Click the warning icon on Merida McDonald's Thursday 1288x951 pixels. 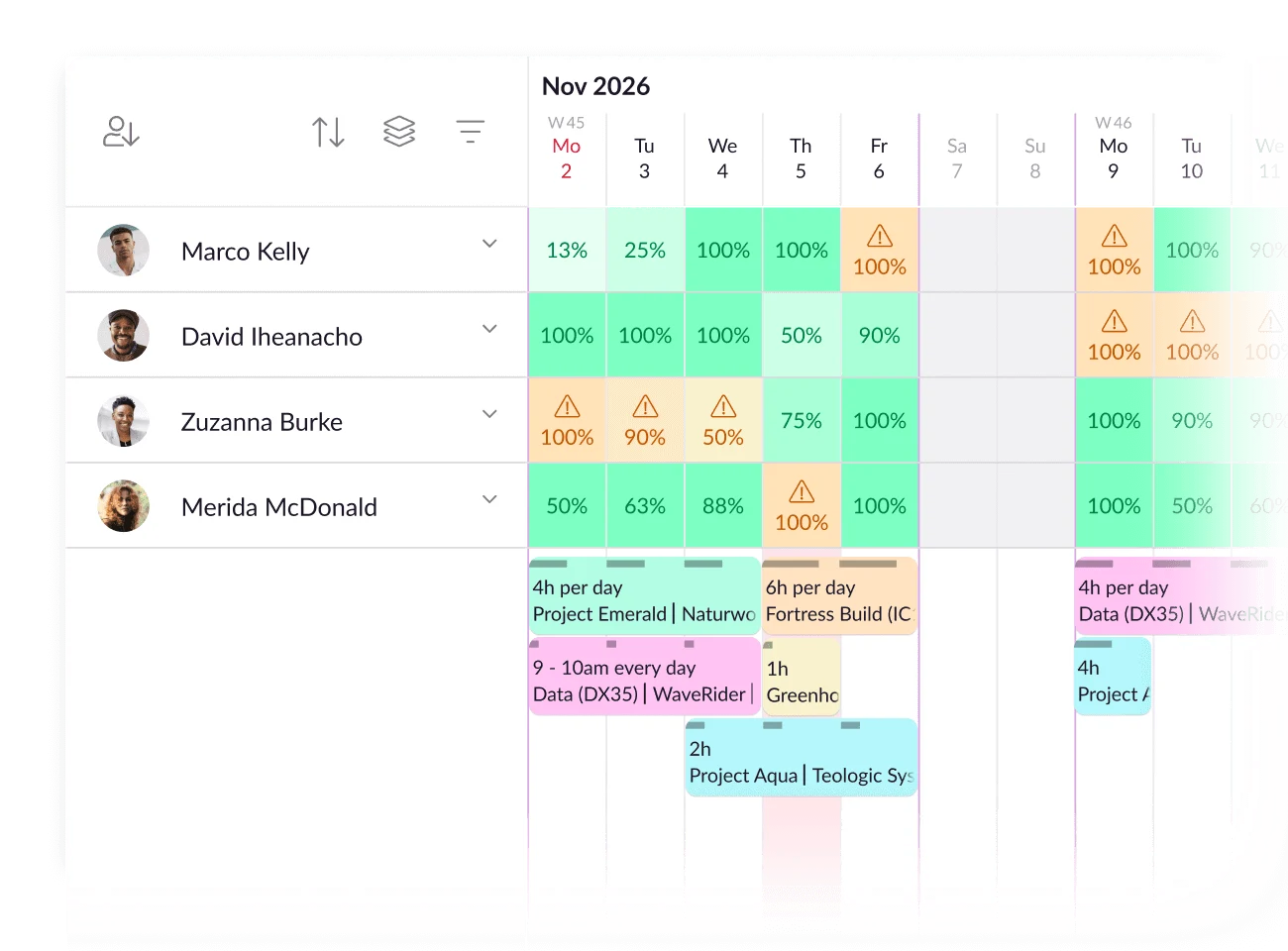point(801,491)
